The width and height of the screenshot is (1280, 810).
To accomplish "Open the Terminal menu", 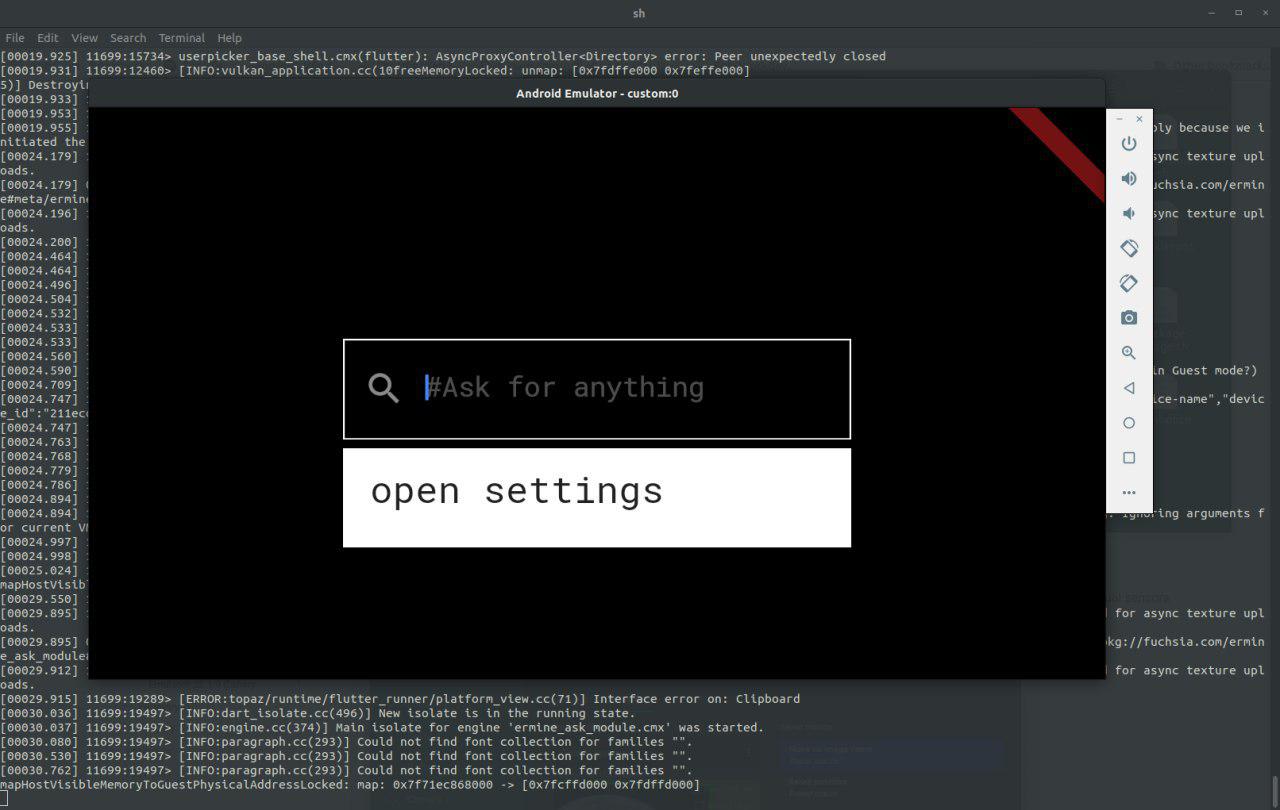I will (181, 38).
